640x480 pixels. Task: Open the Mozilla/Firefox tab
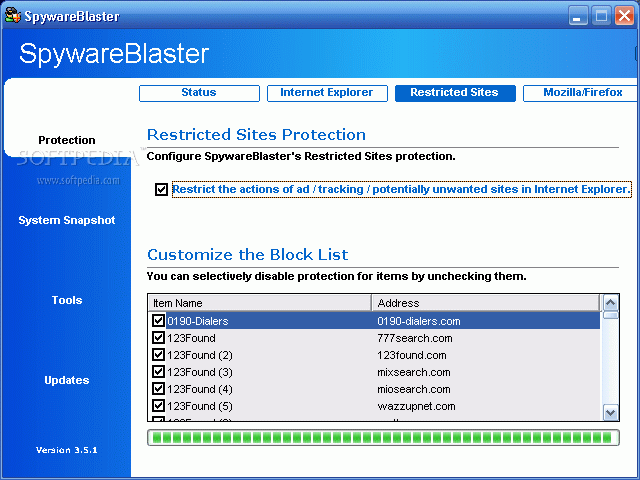coord(582,93)
